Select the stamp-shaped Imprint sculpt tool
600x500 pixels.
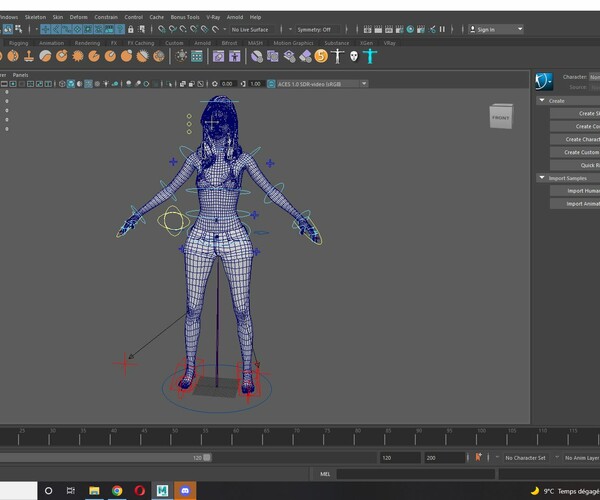[x=29, y=56]
